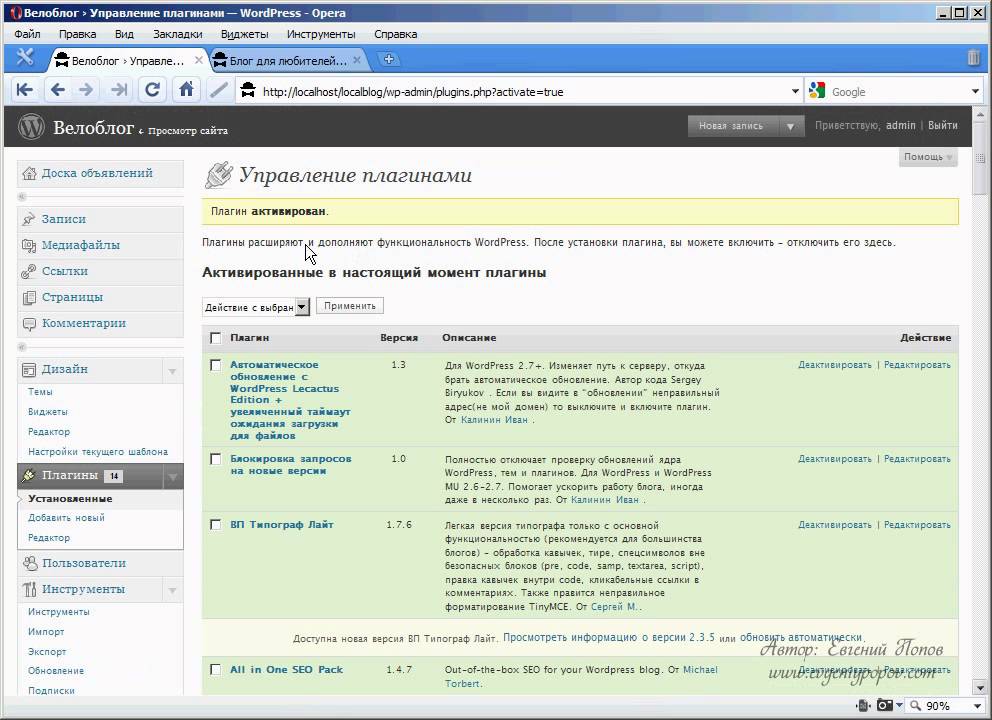Click the Страницы pages icon

pyautogui.click(x=29, y=297)
